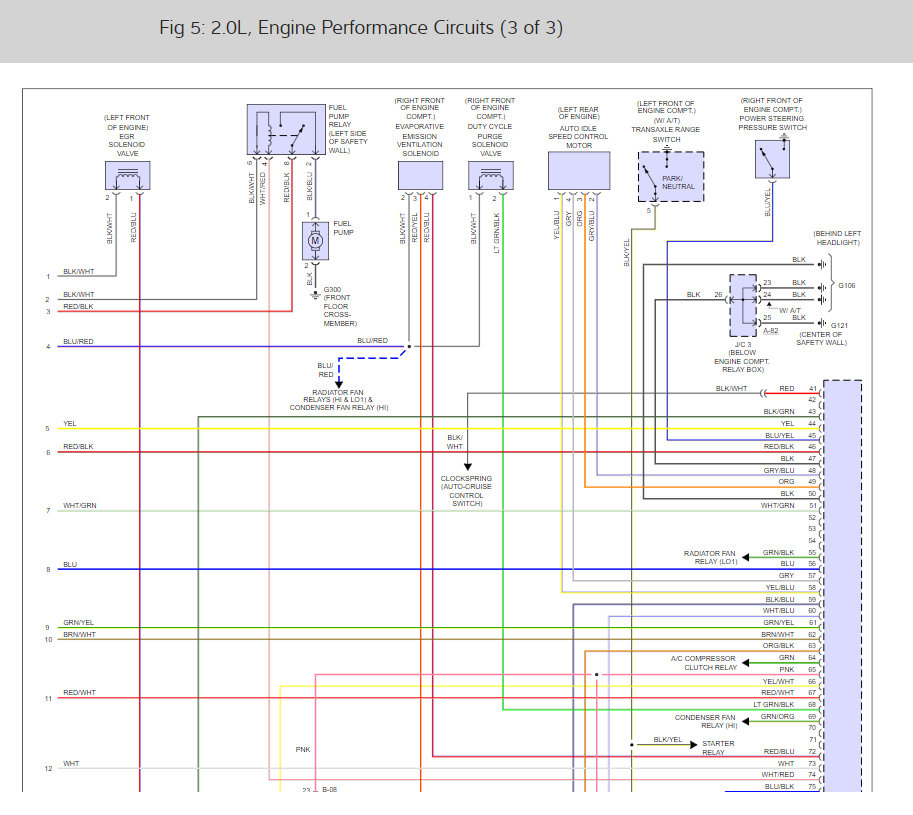Click the G300 ground symbol below fuel pump
This screenshot has width=913, height=815.
pyautogui.click(x=315, y=295)
